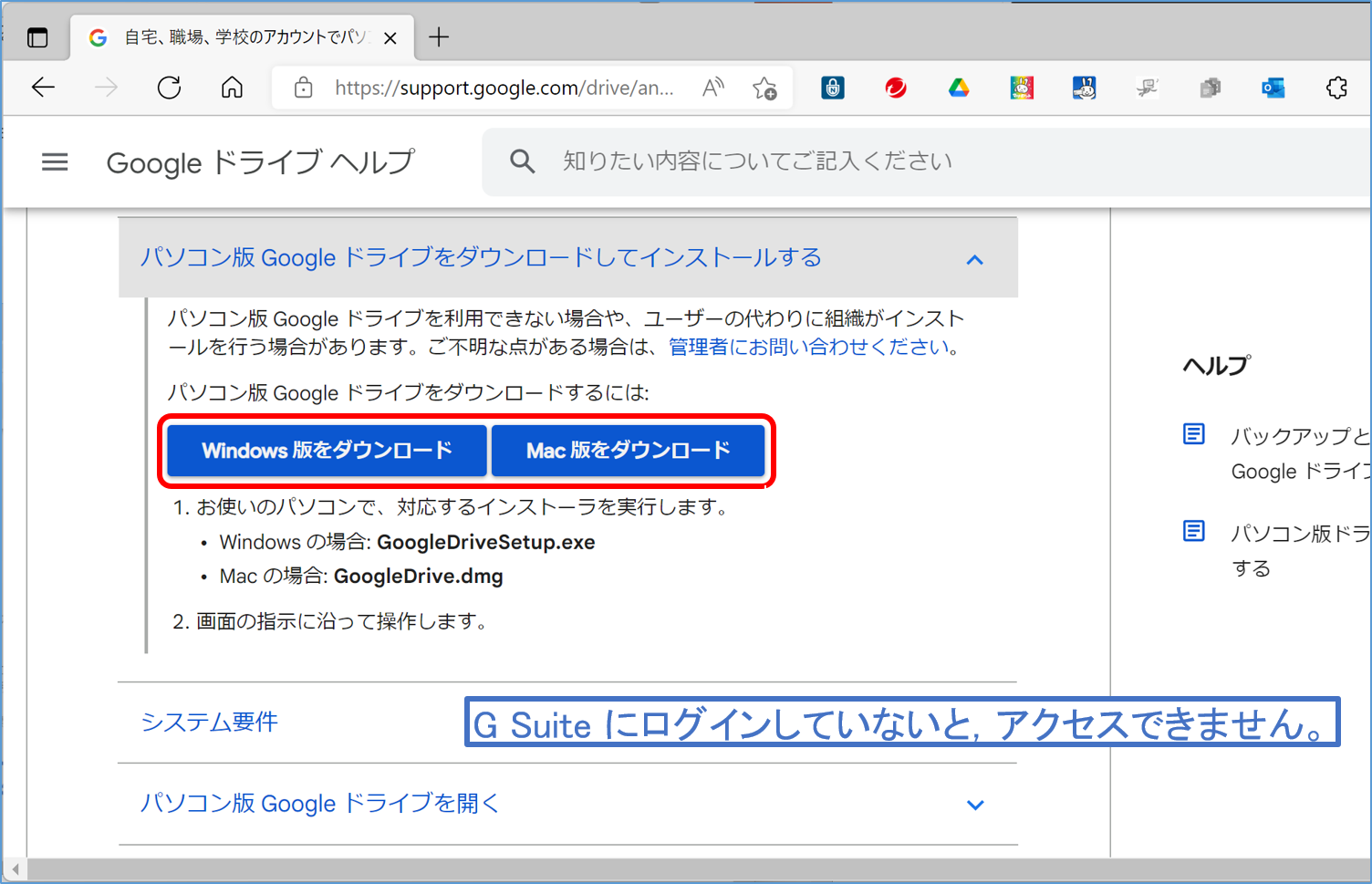Open the Google help hamburger menu
This screenshot has width=1372, height=884.
(x=55, y=162)
